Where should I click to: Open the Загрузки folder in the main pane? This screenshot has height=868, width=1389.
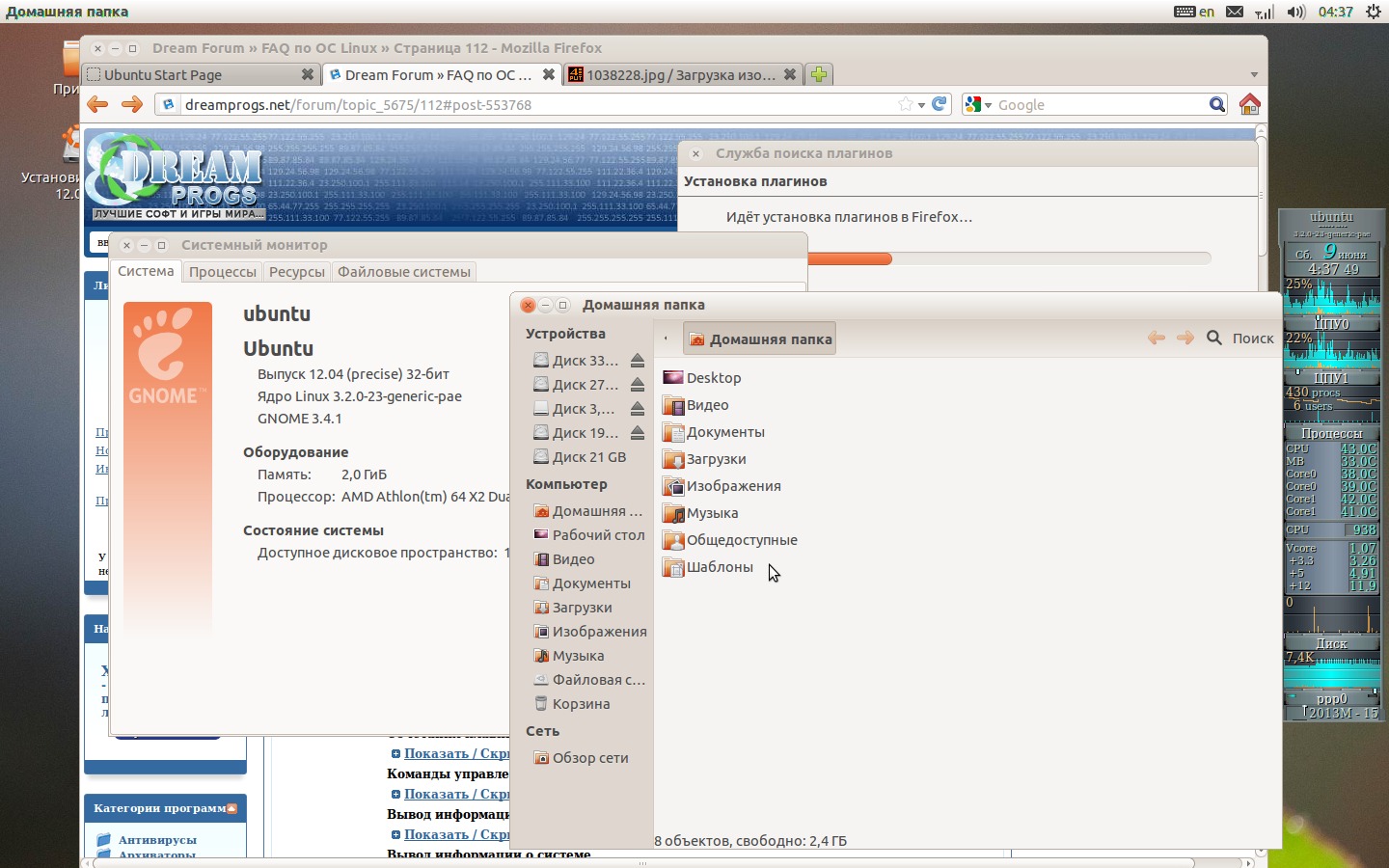704,459
